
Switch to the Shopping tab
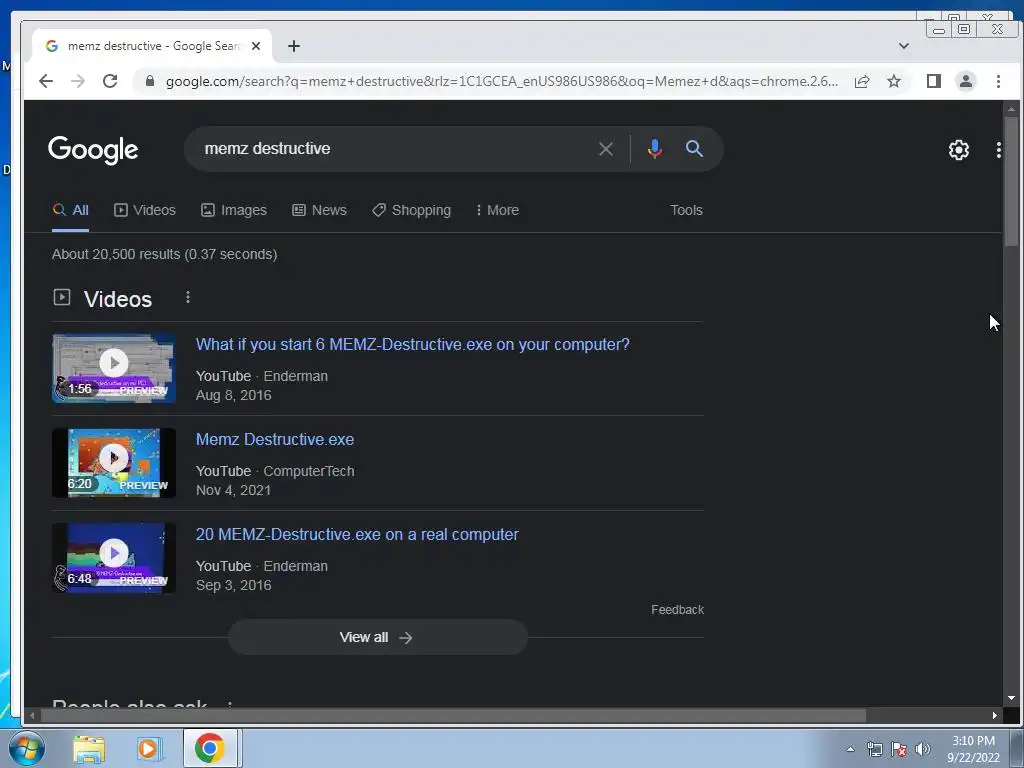click(411, 210)
